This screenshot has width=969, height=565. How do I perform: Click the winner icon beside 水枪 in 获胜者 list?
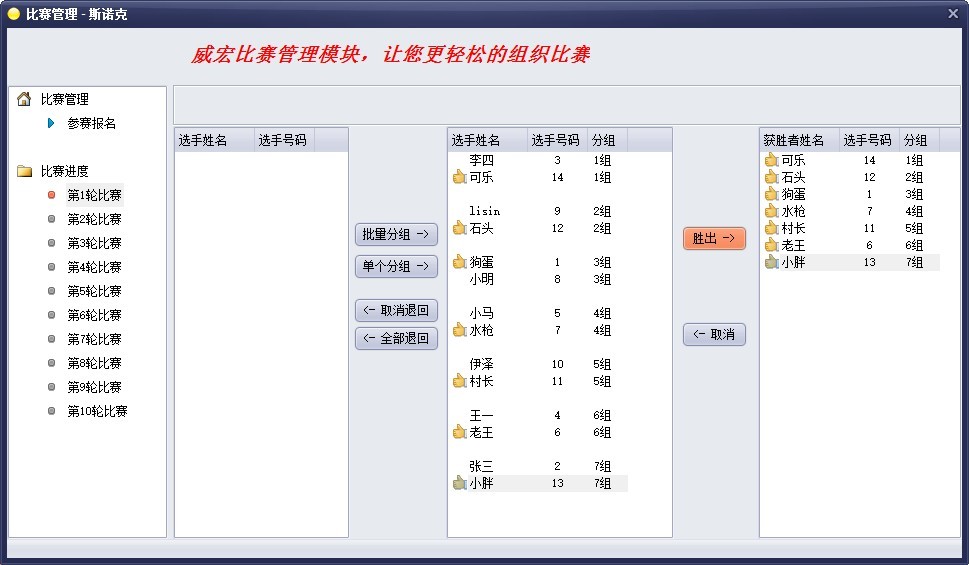coord(771,211)
